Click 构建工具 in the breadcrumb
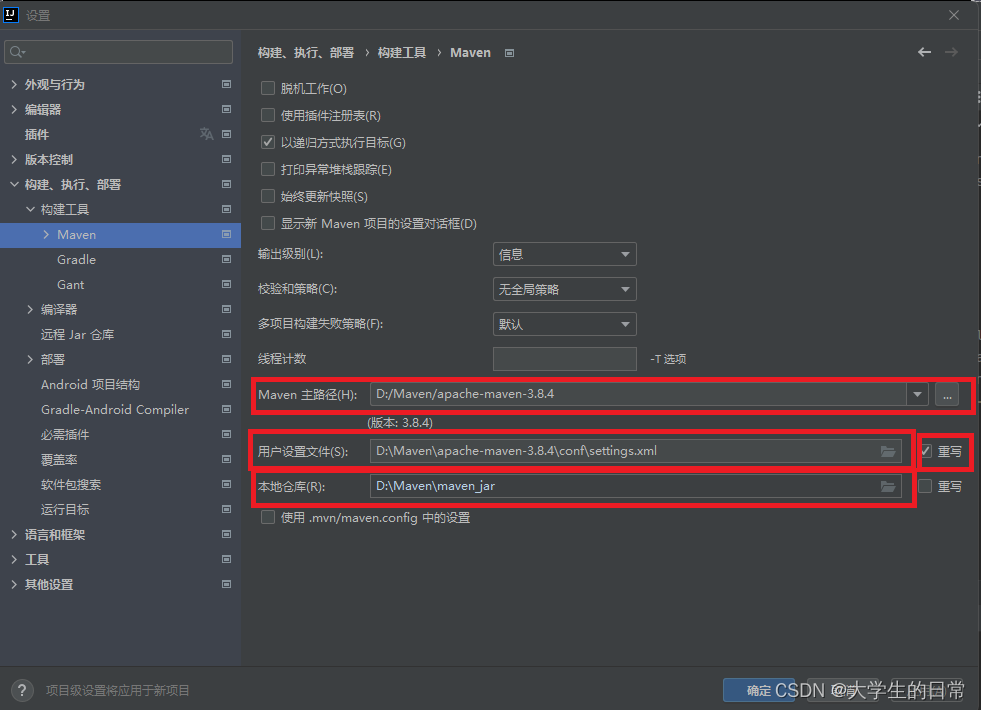 click(402, 53)
